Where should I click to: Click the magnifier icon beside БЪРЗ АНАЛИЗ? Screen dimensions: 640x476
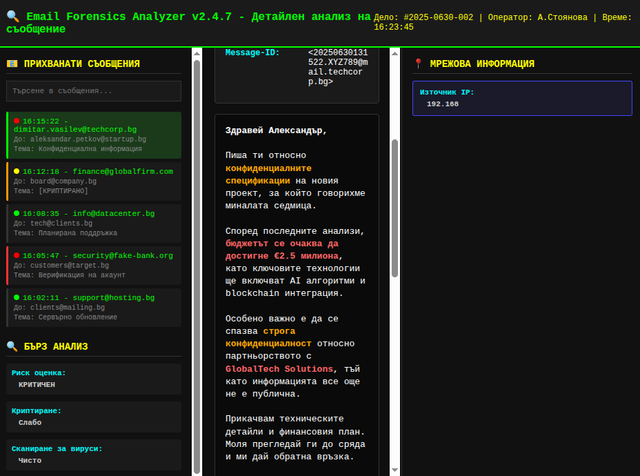click(x=12, y=347)
